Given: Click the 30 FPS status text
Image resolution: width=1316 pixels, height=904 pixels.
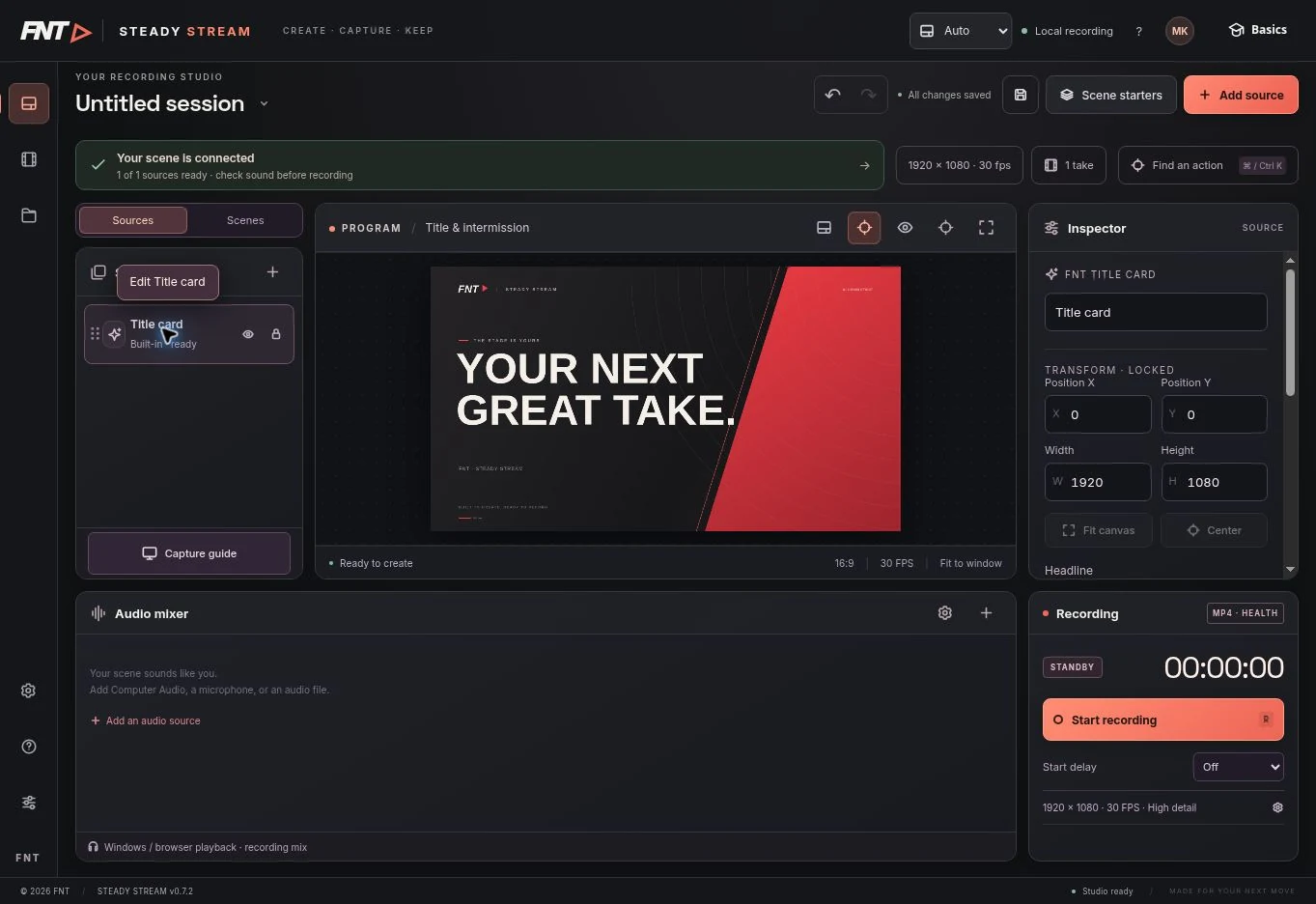Looking at the screenshot, I should click(x=897, y=563).
